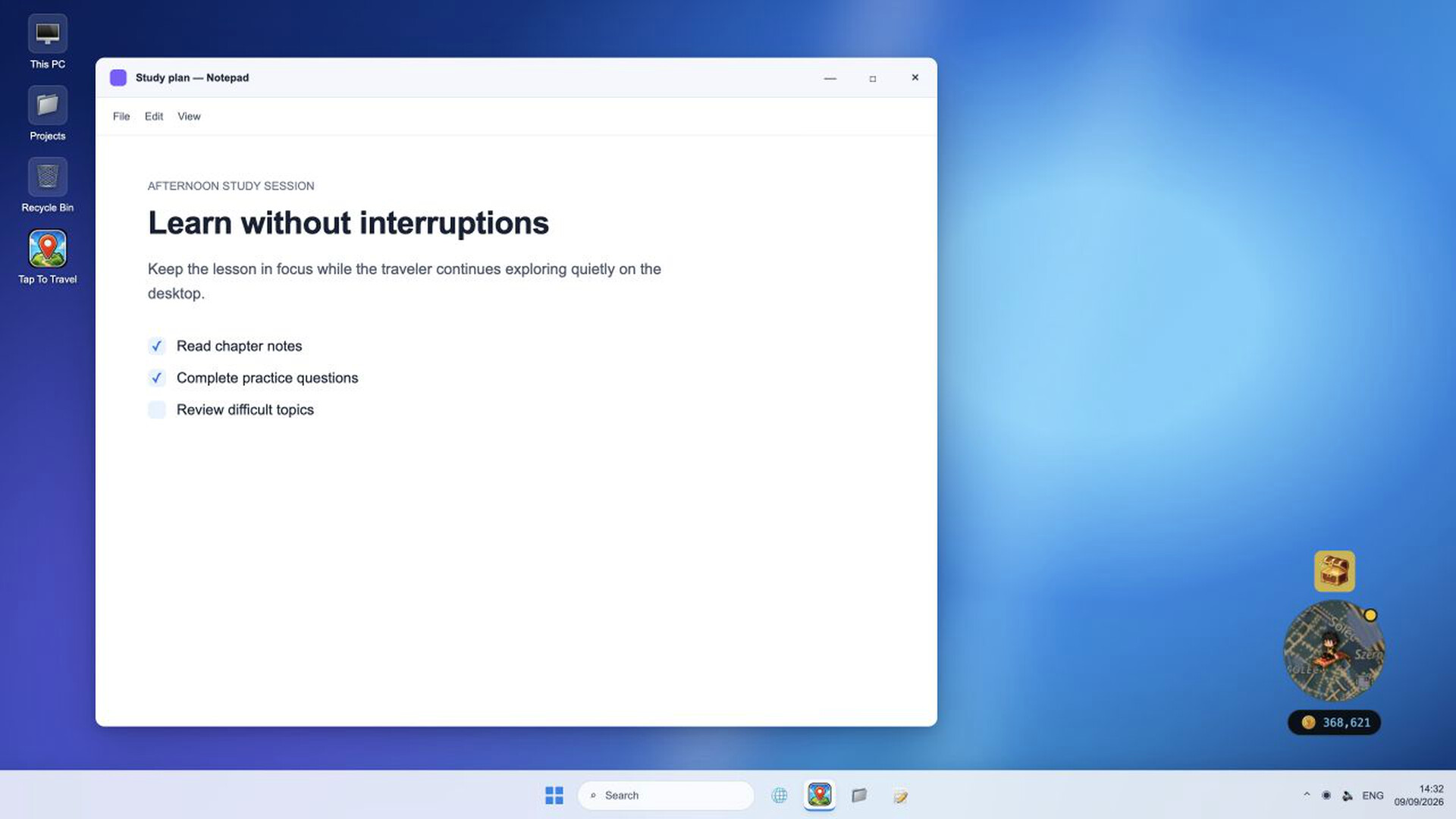
Task: Click the AFTERNOON STUDY SESSION label
Action: pos(231,186)
